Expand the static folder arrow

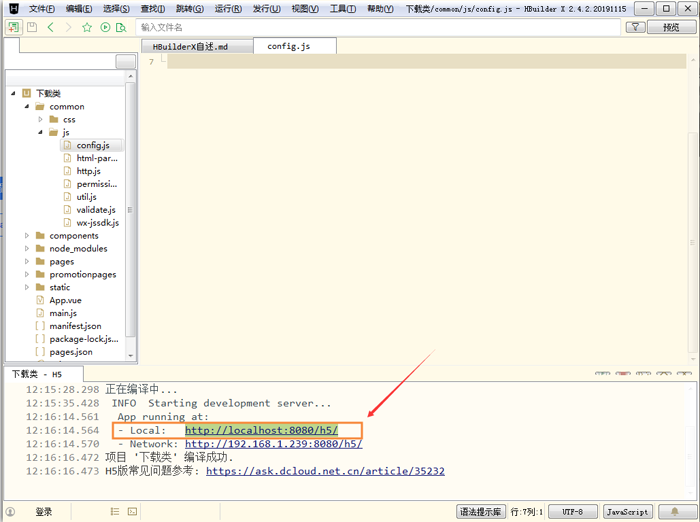[x=27, y=287]
